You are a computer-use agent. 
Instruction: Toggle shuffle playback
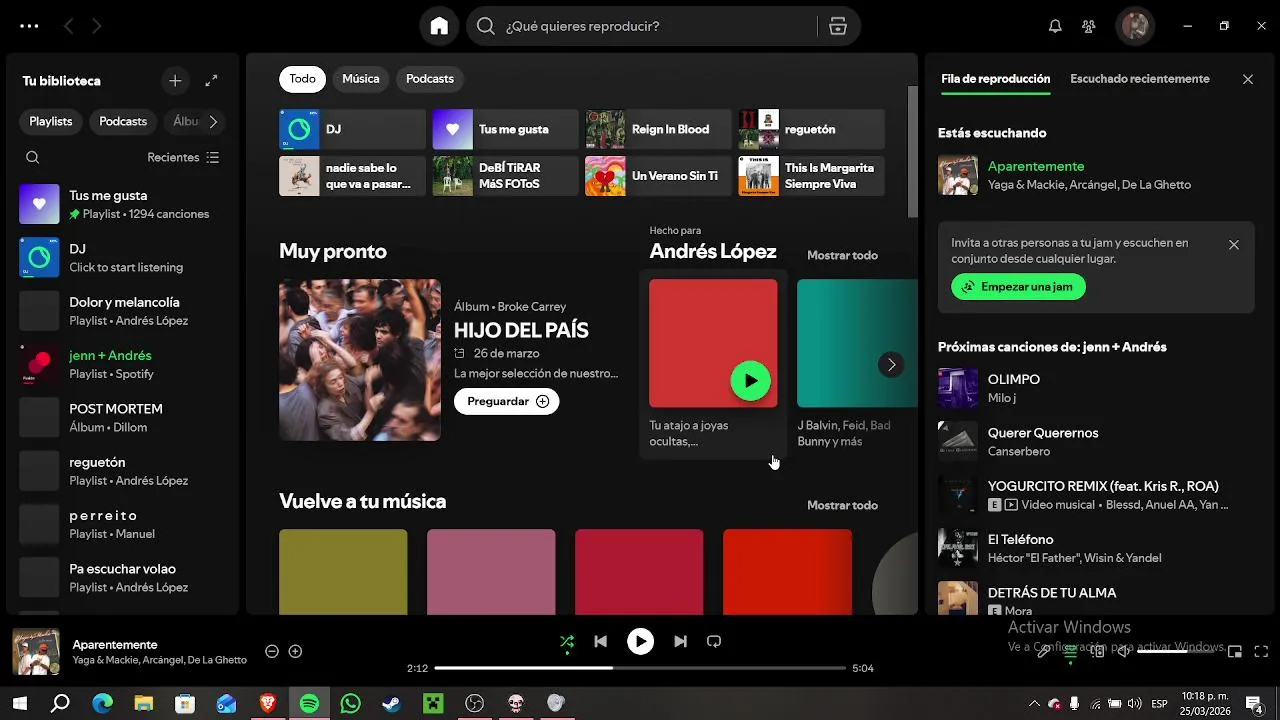point(567,642)
